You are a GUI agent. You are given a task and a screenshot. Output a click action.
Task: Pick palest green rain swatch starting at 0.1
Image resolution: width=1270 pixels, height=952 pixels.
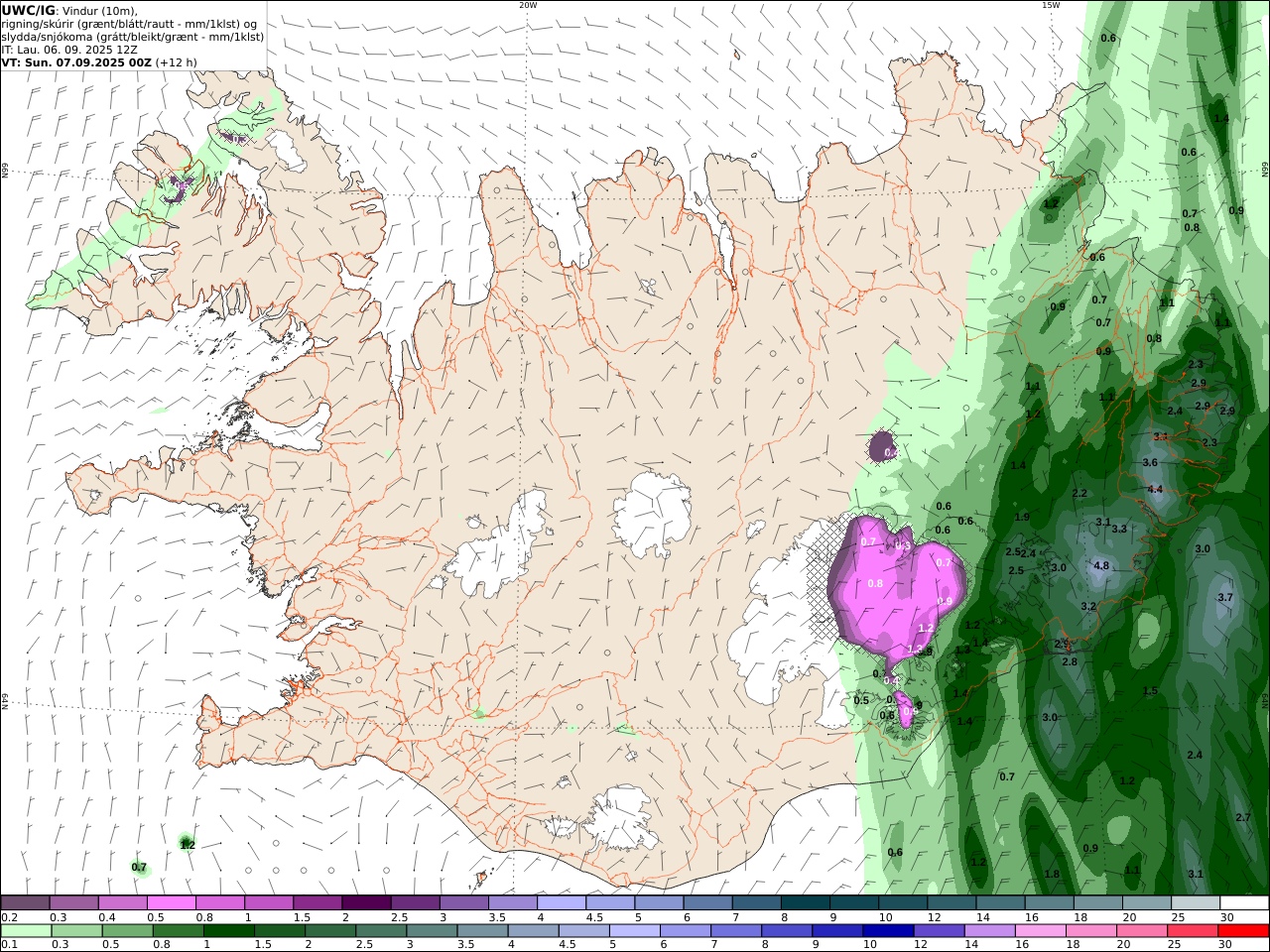26,931
